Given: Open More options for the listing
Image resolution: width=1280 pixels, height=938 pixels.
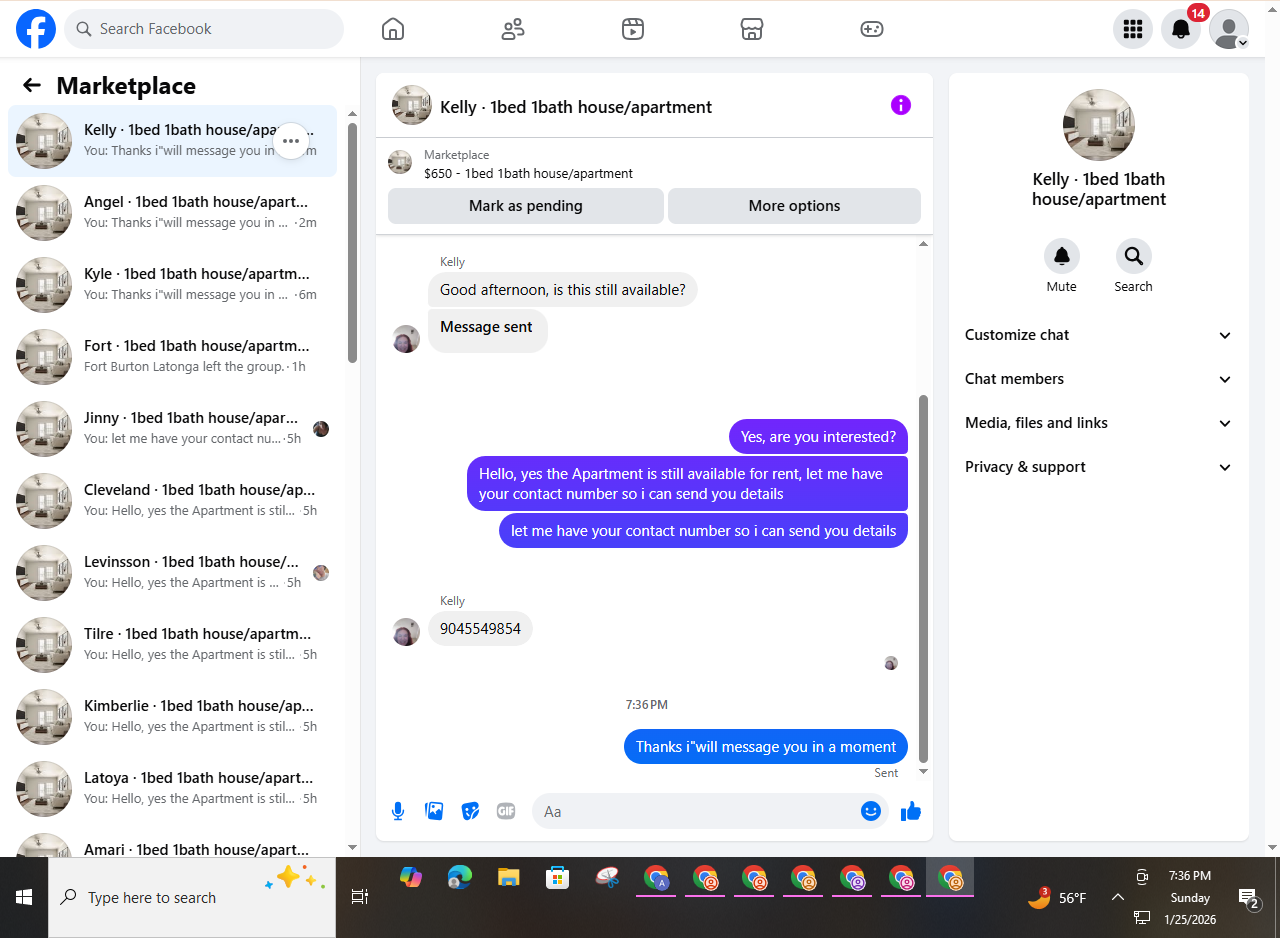Looking at the screenshot, I should [x=794, y=206].
